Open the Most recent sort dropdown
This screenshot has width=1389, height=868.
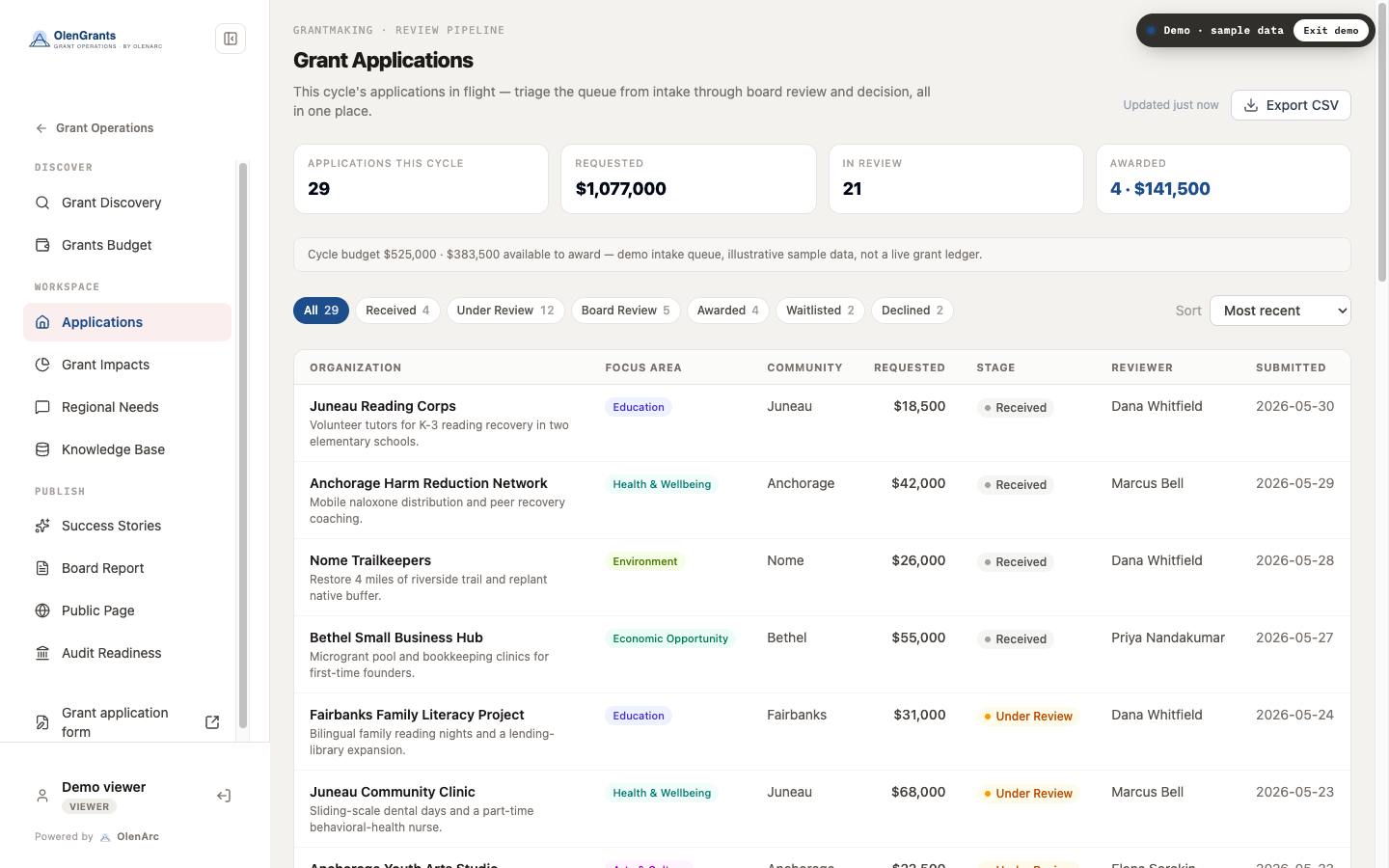(1280, 311)
